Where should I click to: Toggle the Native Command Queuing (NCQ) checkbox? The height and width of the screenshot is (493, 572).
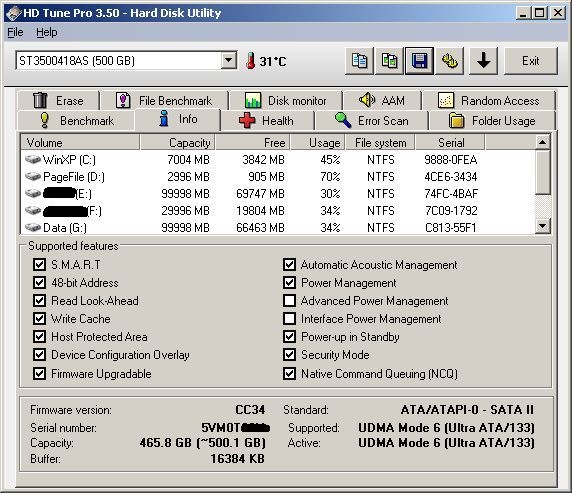289,373
